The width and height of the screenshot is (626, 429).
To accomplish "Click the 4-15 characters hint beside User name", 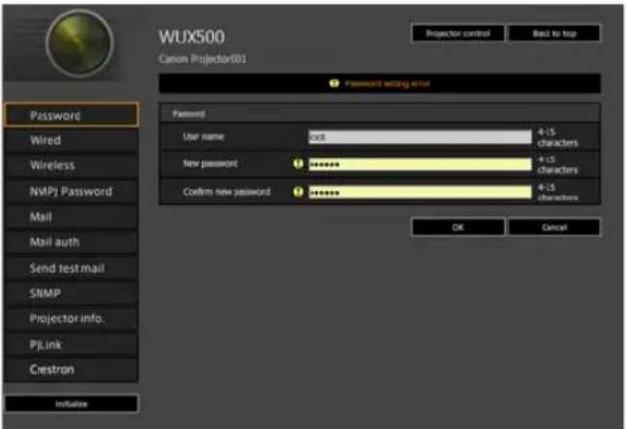I will 557,137.
